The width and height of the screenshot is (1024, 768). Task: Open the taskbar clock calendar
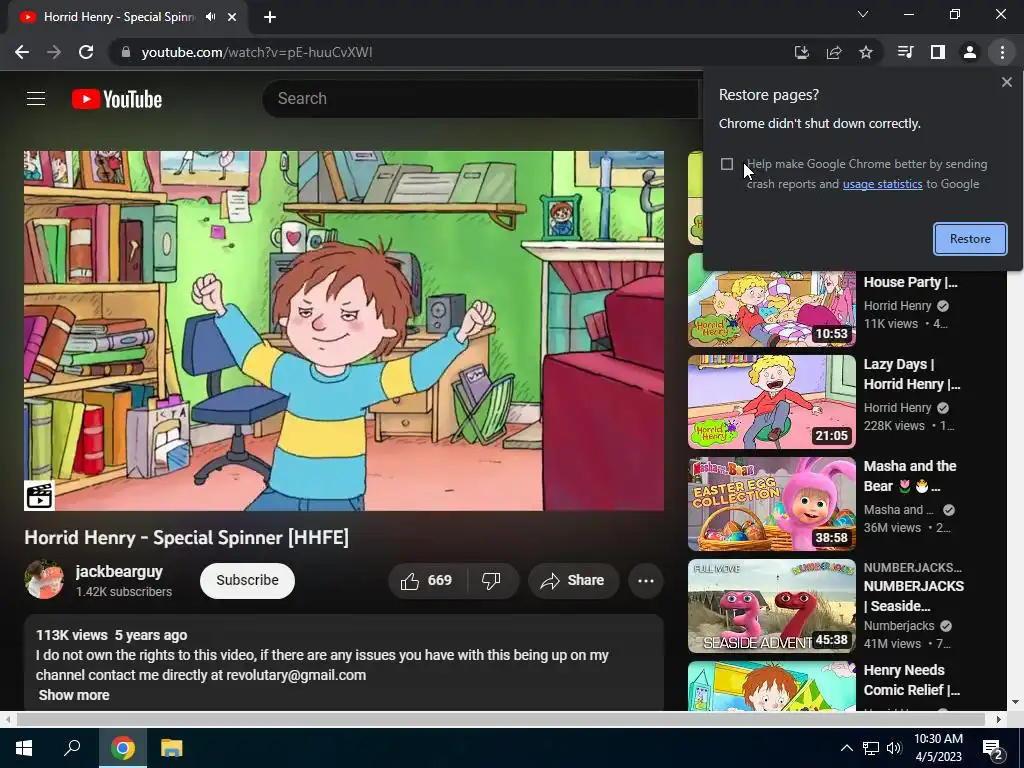938,748
